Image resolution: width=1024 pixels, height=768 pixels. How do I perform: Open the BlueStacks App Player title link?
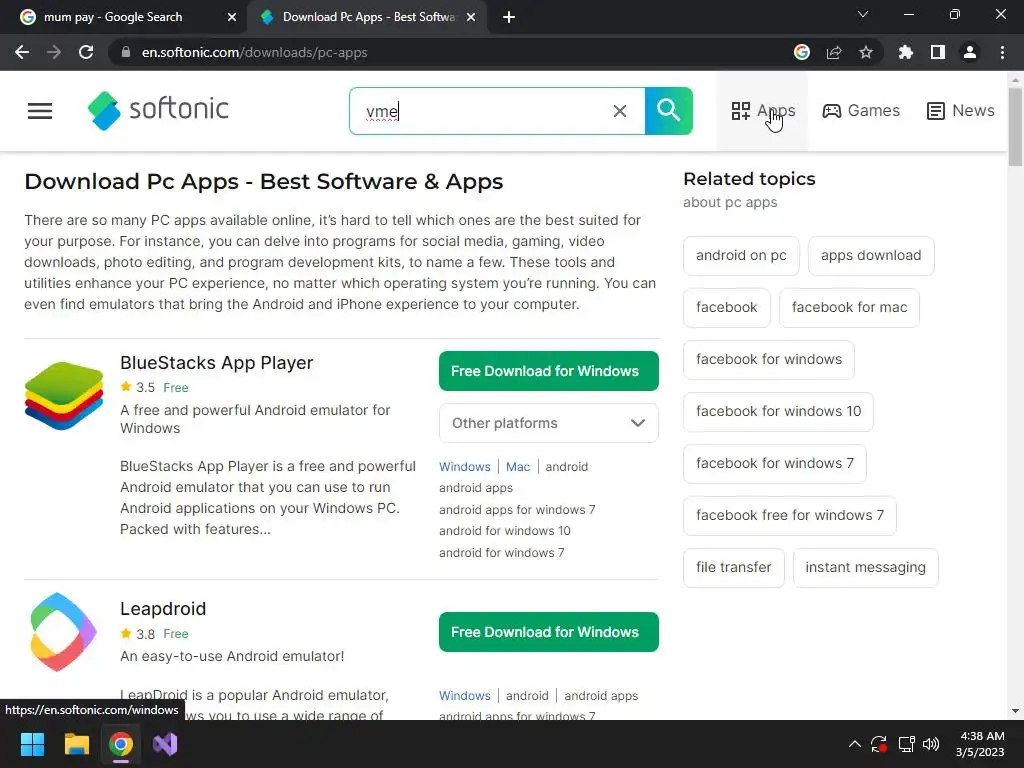[216, 363]
